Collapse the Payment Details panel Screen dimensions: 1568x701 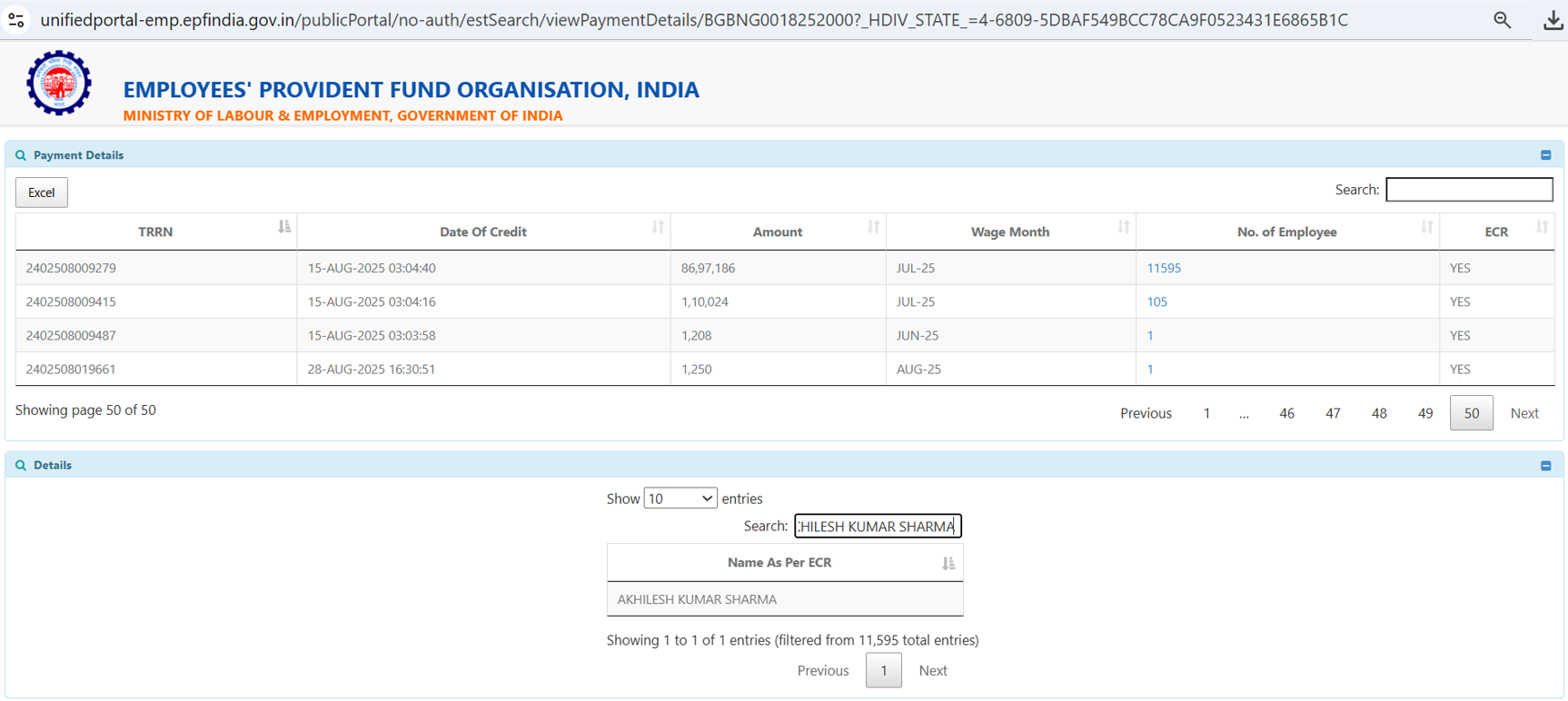[x=1545, y=155]
